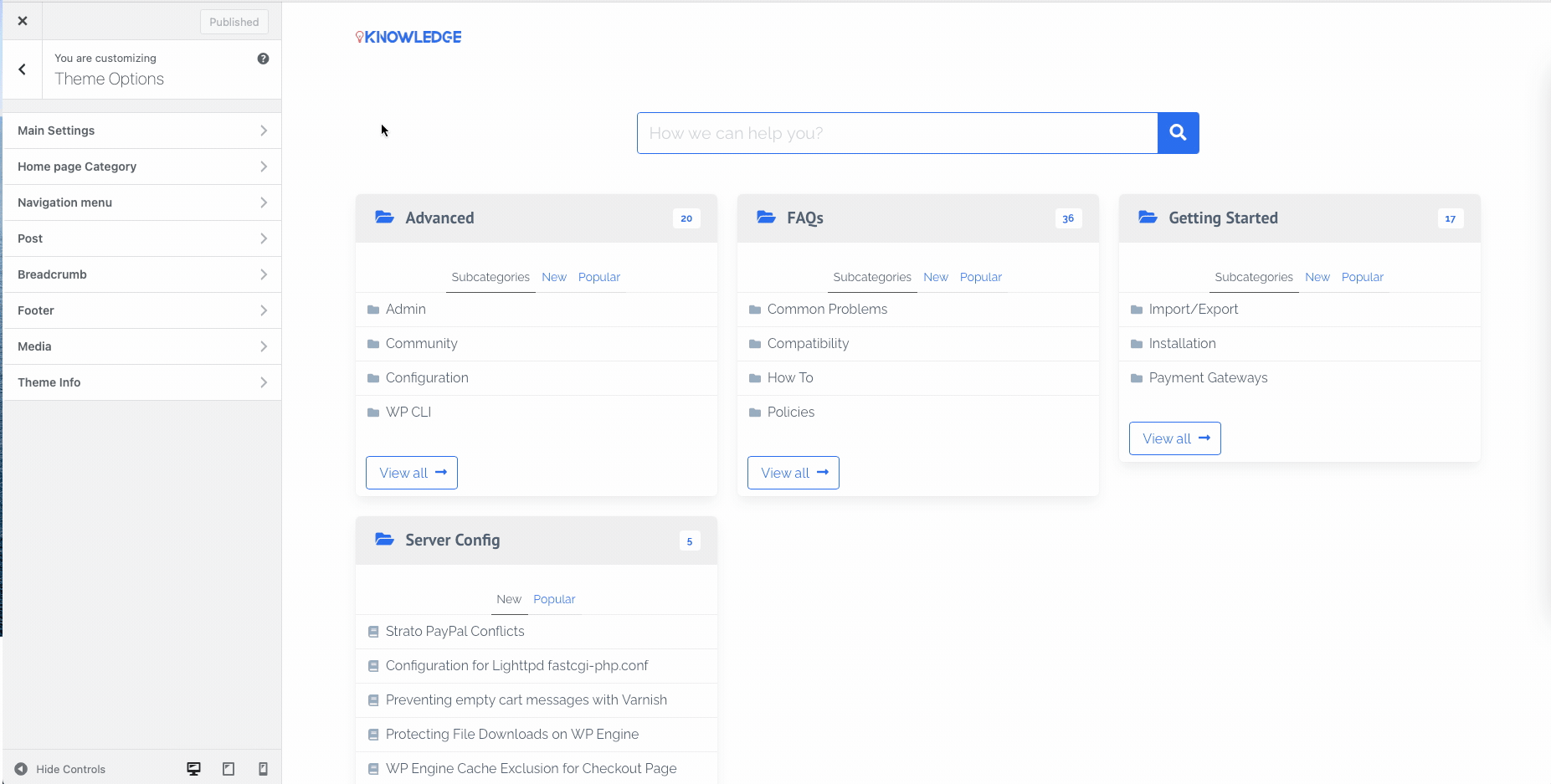1551x784 pixels.
Task: Open the Breadcrumb settings panel
Action: click(142, 274)
